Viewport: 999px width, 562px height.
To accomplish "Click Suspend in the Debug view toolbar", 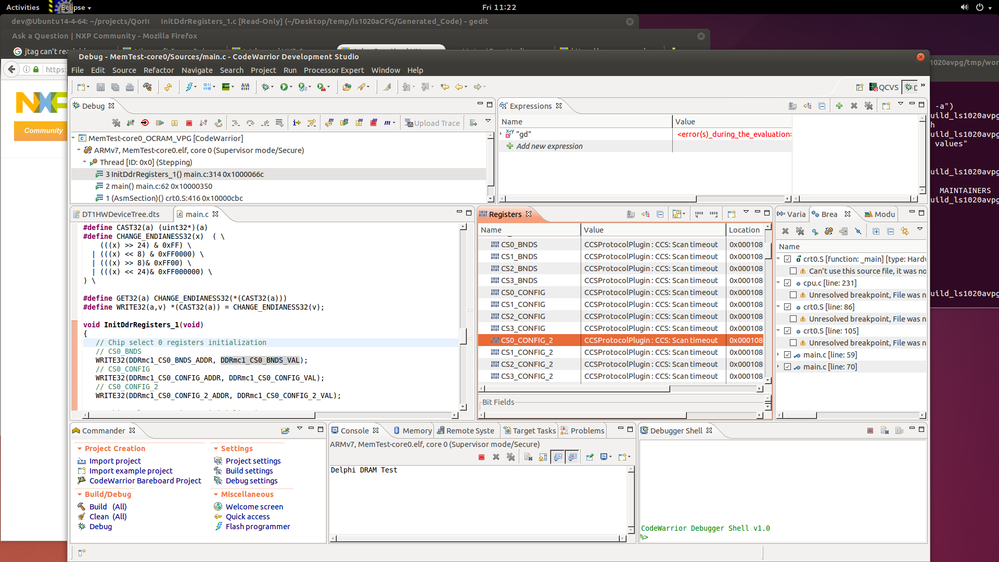I will click(x=175, y=123).
